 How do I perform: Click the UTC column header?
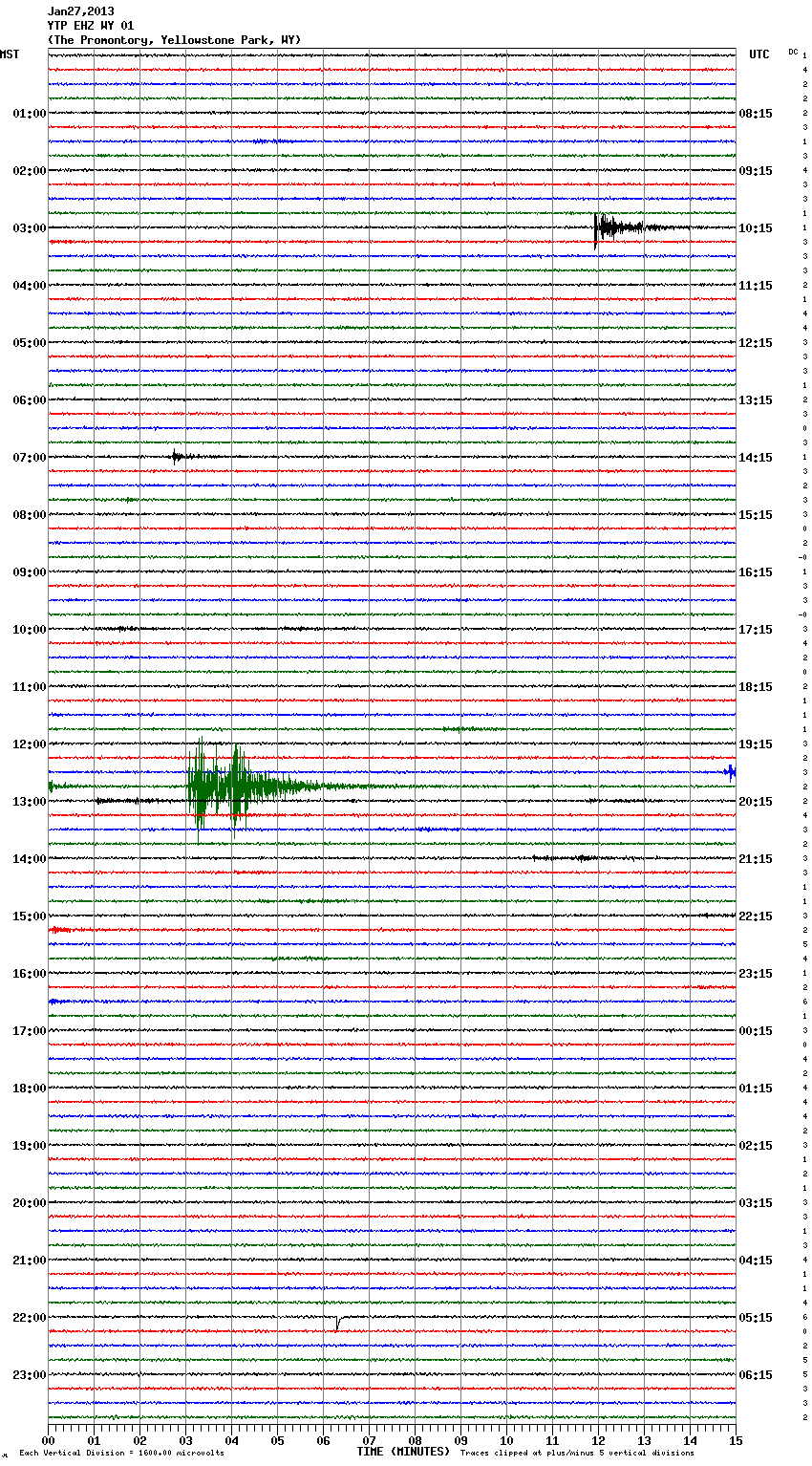coord(759,54)
